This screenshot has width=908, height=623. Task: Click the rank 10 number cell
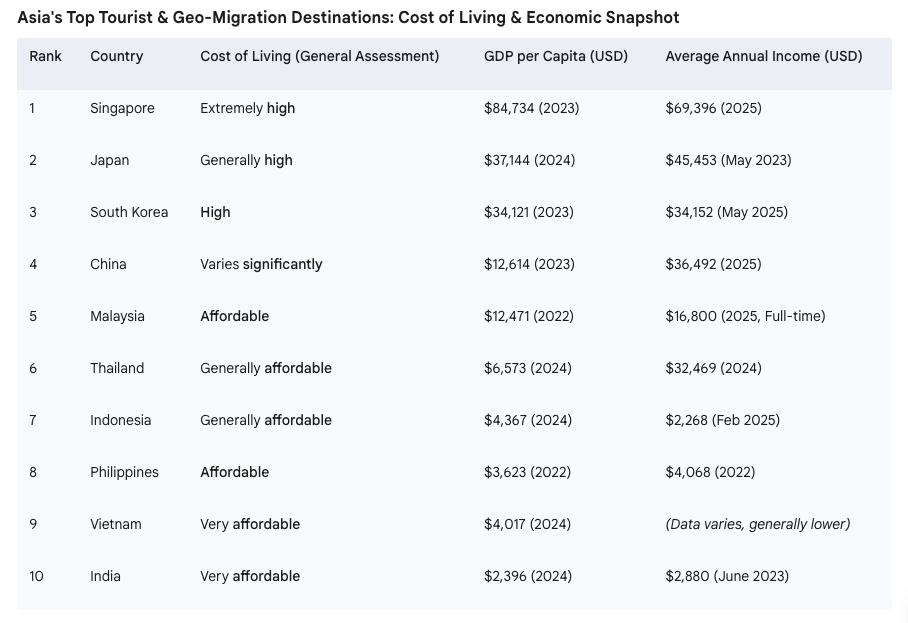36,576
